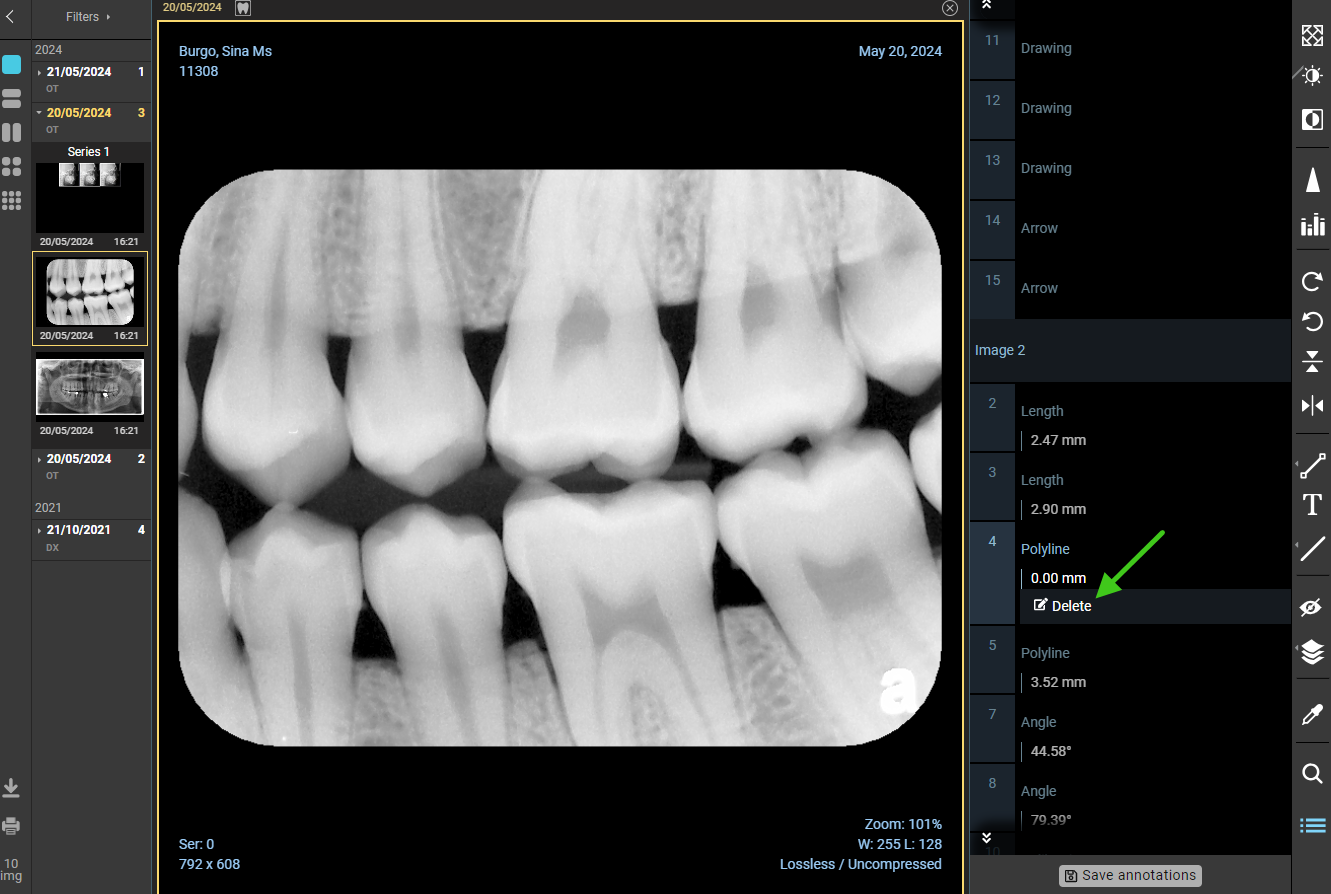Click the download icon in left sidebar

tap(11, 788)
